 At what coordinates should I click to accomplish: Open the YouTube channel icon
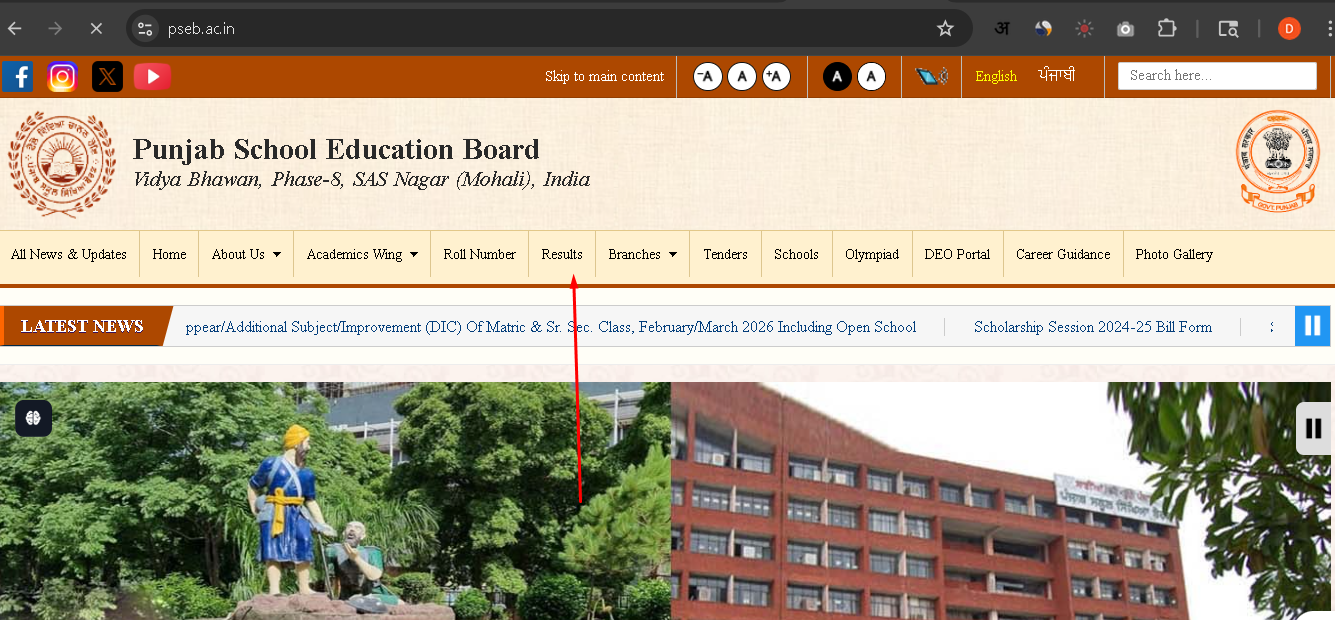(x=152, y=77)
